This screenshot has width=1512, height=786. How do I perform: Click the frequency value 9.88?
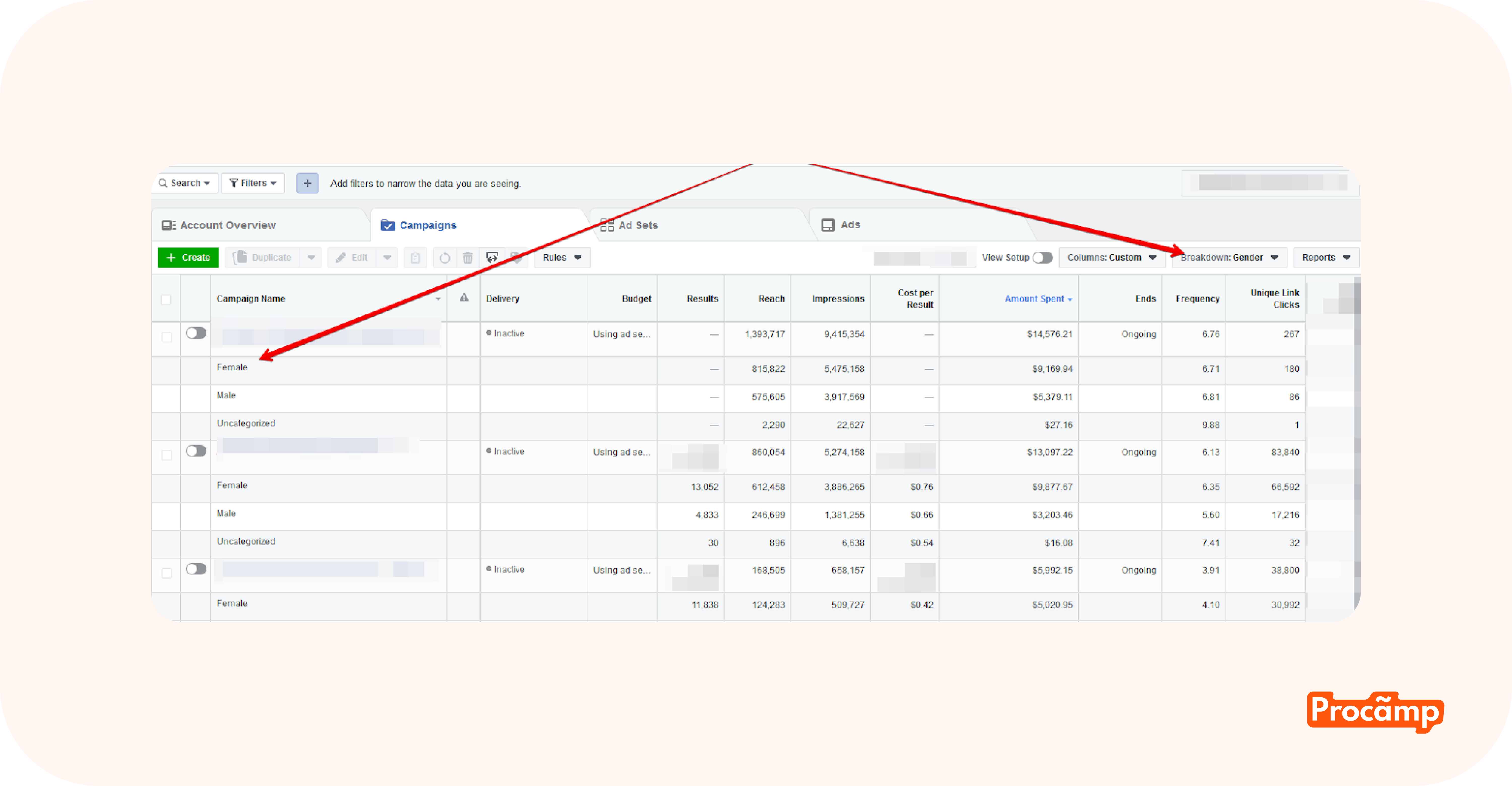[1210, 425]
